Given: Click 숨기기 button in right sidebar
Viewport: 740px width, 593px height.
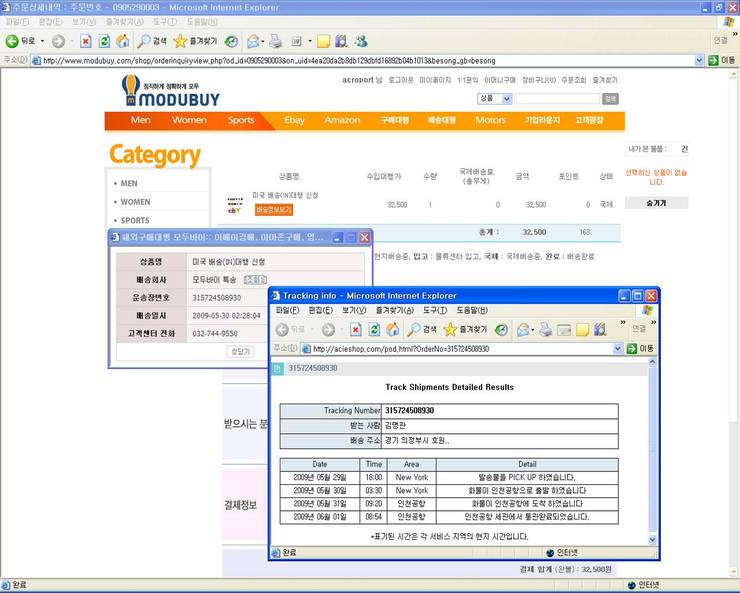Looking at the screenshot, I should (x=656, y=203).
